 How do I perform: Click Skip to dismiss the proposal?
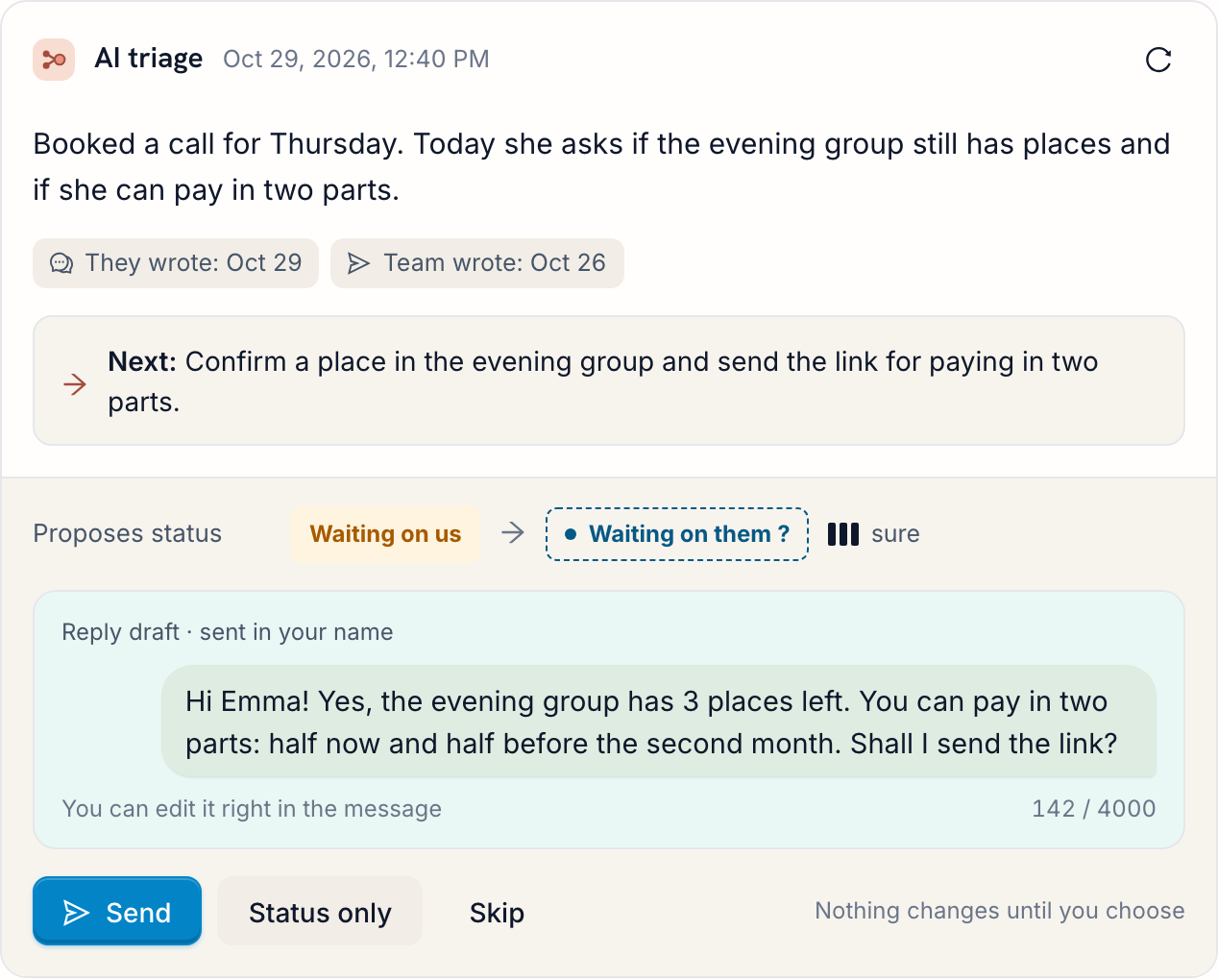point(497,912)
